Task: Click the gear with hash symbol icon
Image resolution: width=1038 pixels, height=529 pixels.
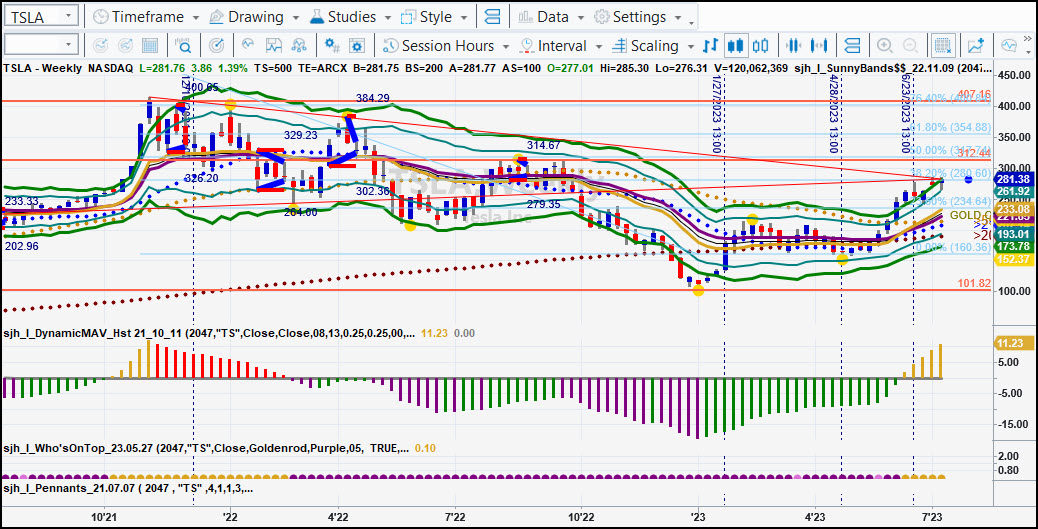Action: 332,46
